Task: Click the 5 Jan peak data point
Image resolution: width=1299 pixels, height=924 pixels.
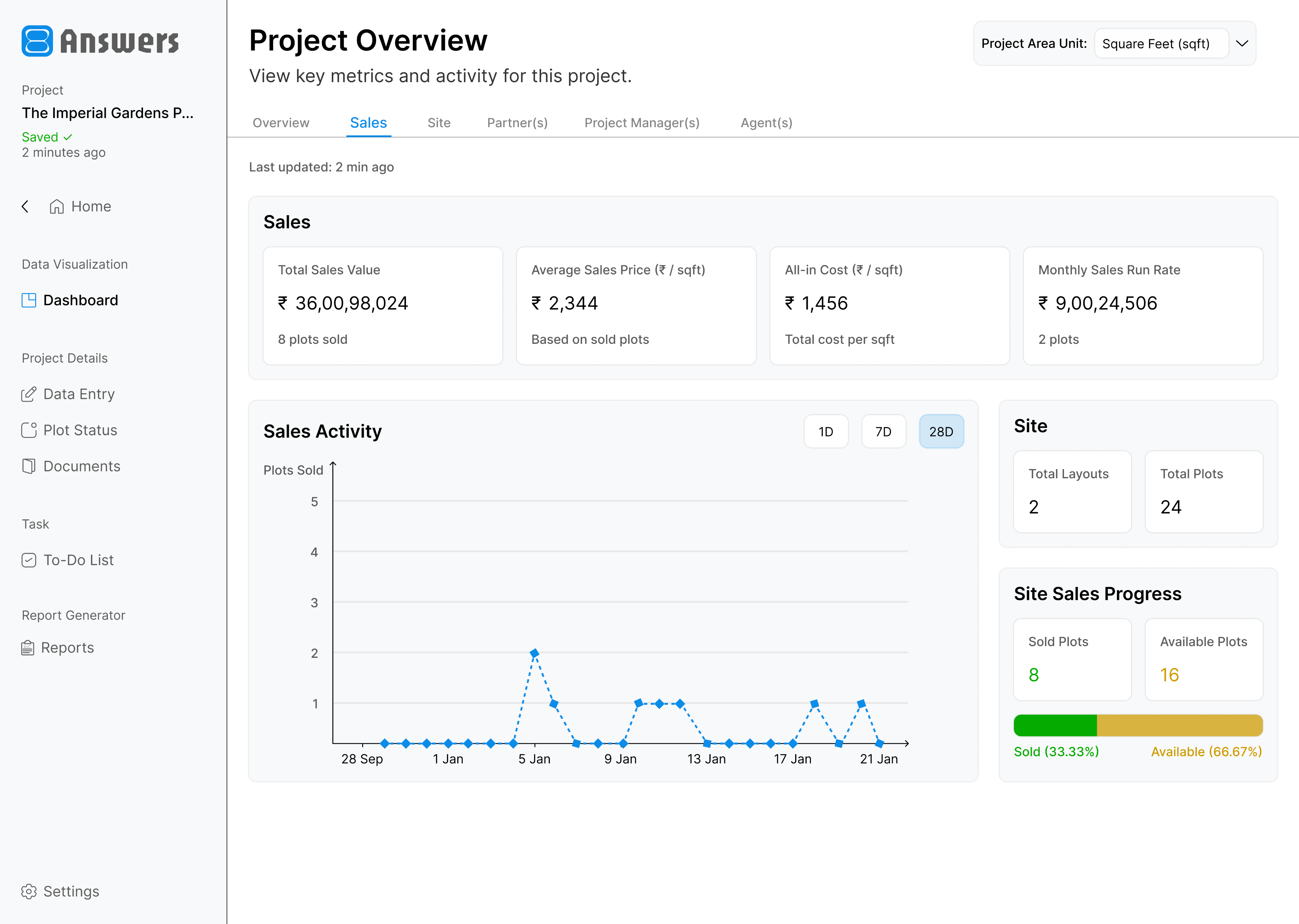Action: [x=534, y=653]
